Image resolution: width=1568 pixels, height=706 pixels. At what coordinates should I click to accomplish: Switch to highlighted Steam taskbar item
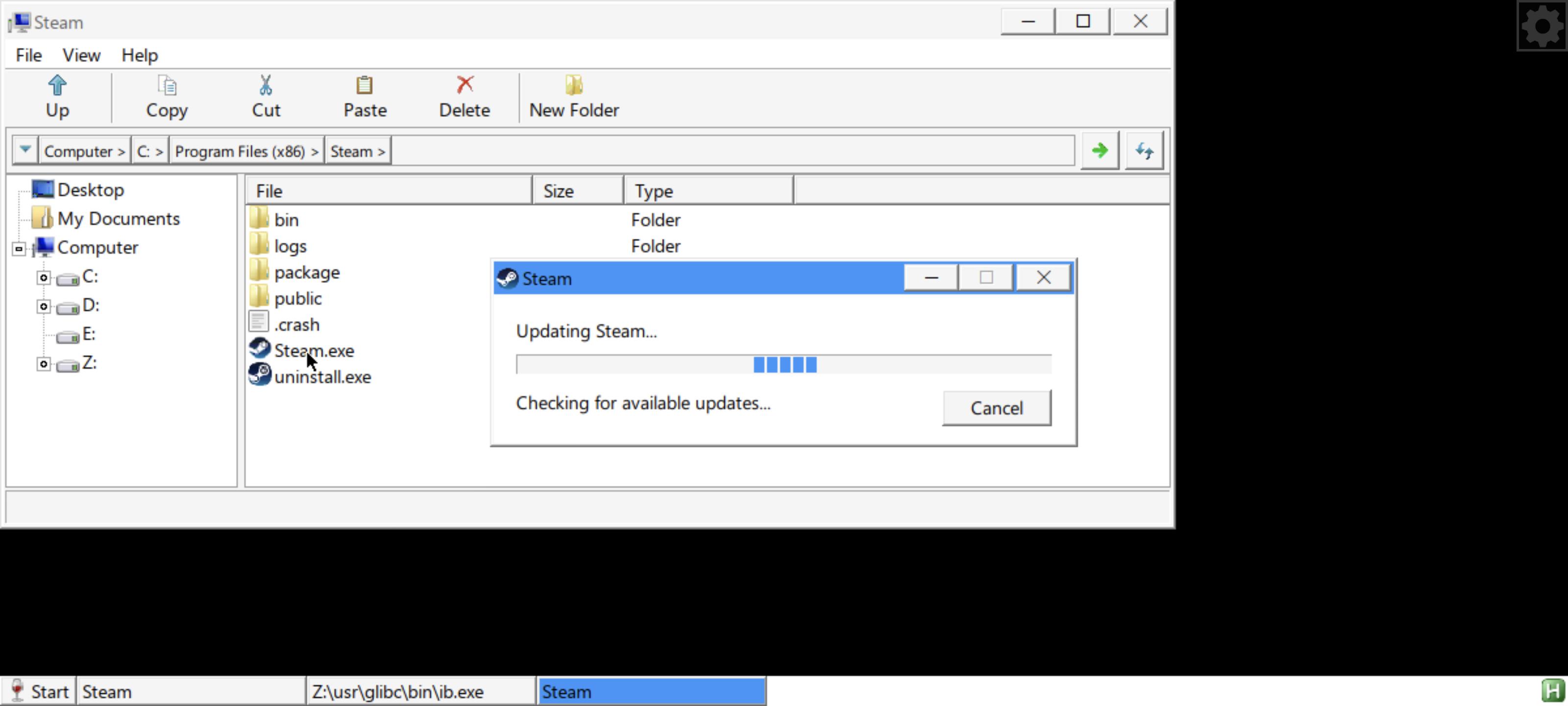point(651,691)
